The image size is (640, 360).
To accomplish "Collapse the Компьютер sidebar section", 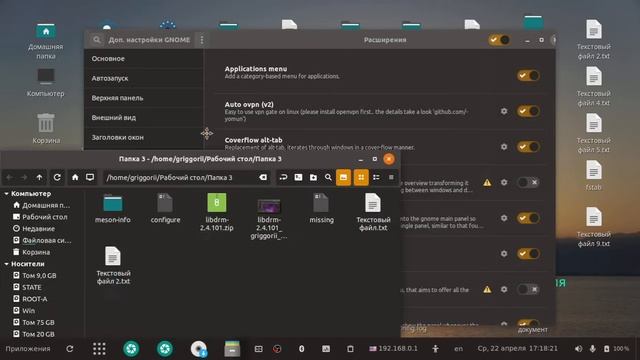I will coord(7,193).
